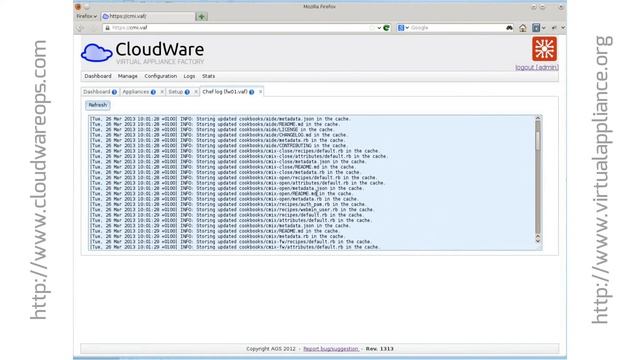Image resolution: width=640 pixels, height=360 pixels.
Task: Click the Report bug/suggestion link
Action: (331, 349)
